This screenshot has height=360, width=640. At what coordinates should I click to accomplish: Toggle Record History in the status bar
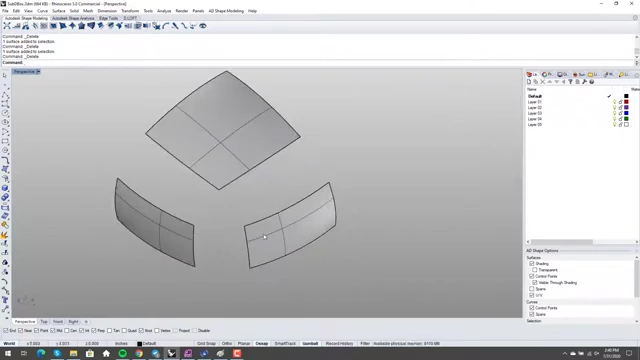(339, 344)
